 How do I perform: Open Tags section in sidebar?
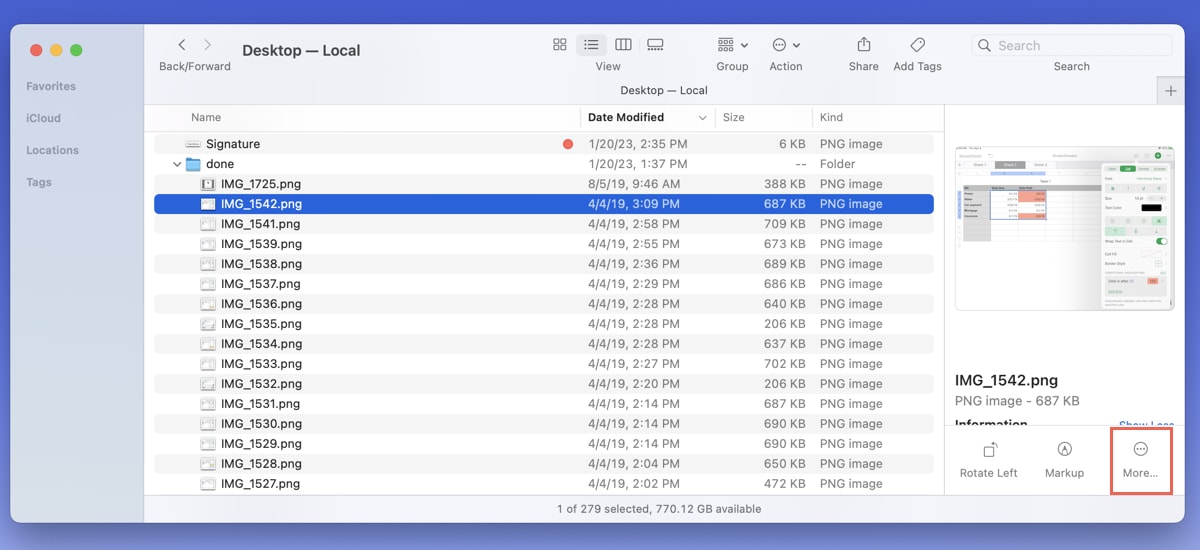coord(39,182)
